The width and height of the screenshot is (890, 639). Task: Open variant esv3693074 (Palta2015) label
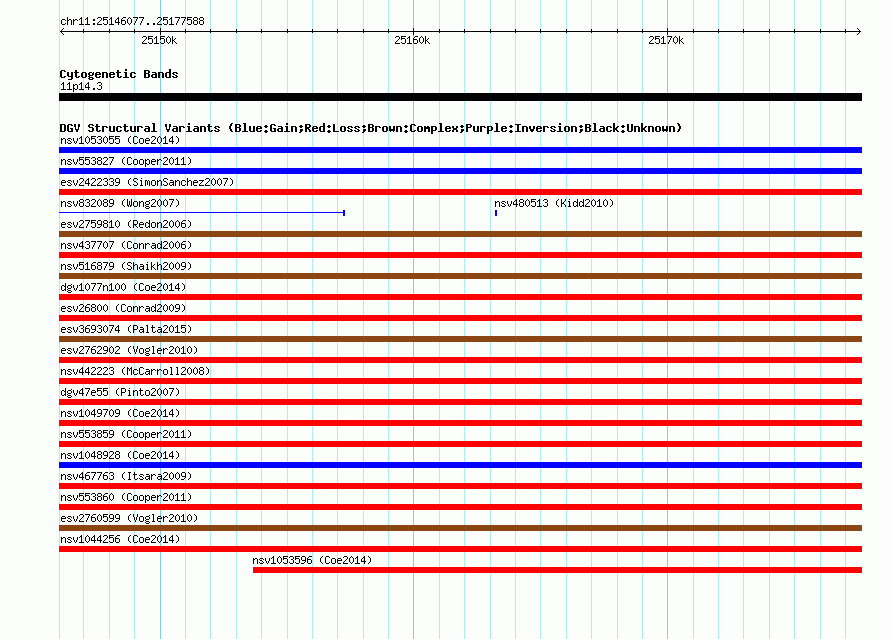[126, 329]
